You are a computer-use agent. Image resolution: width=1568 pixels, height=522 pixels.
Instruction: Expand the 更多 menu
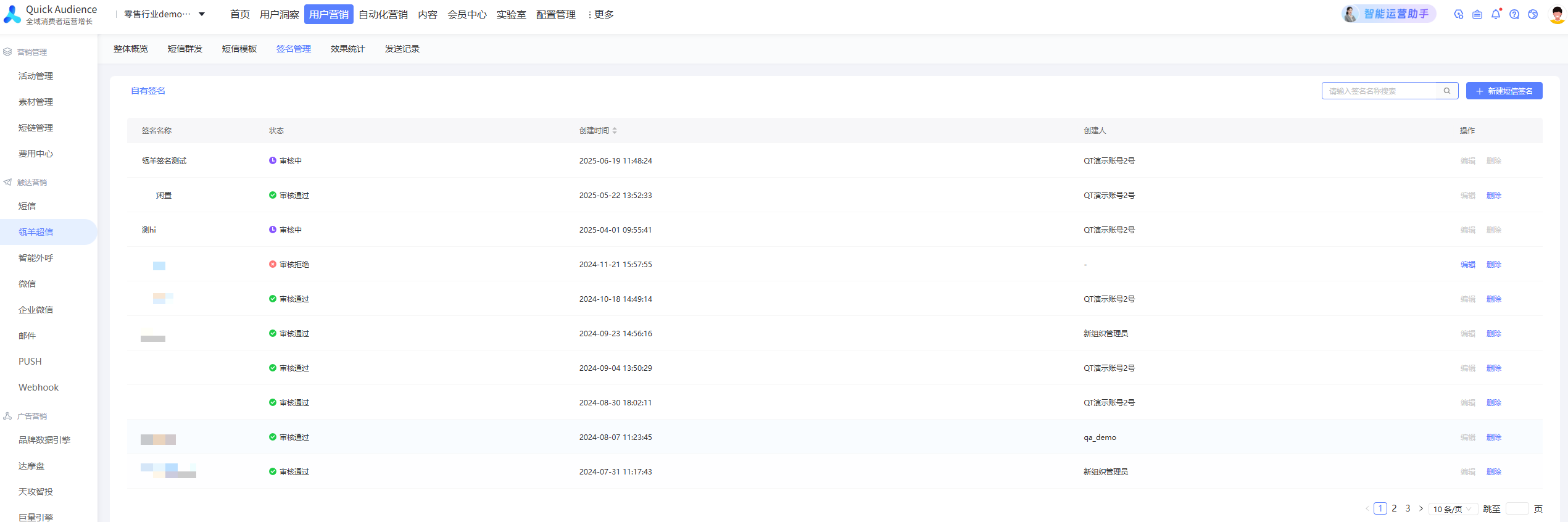pos(600,14)
